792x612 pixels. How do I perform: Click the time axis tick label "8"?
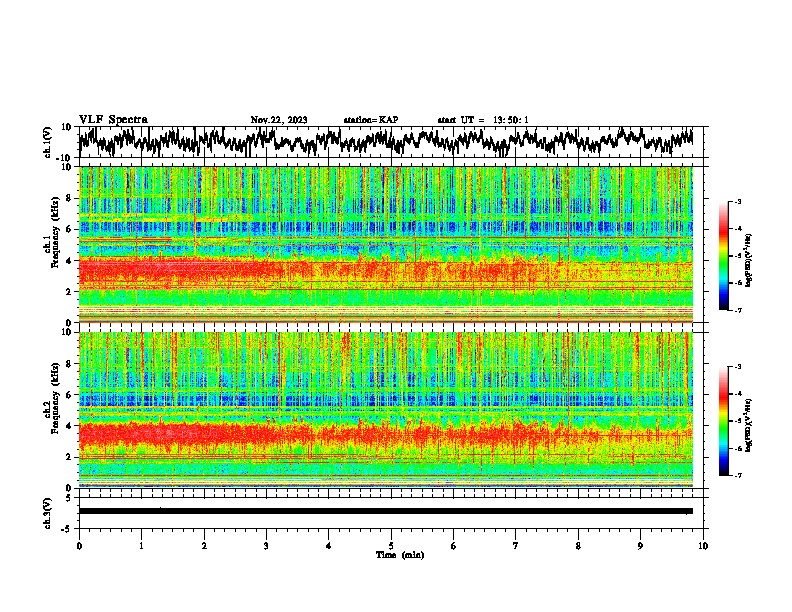click(x=578, y=546)
